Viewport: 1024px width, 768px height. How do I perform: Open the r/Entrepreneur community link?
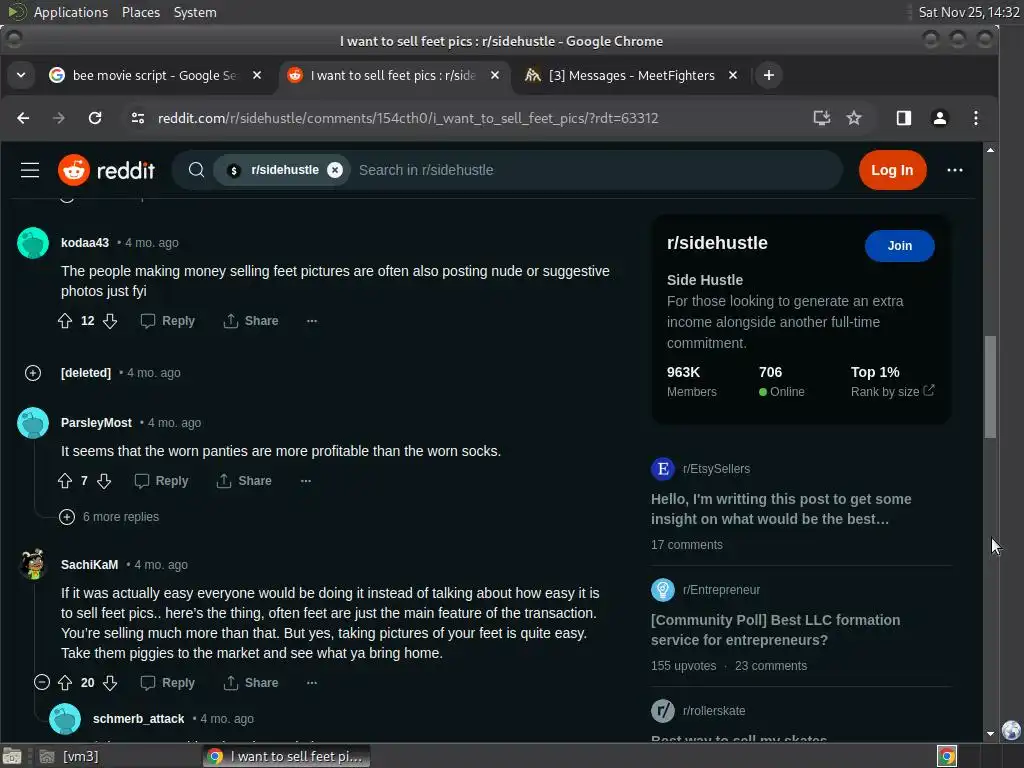tap(722, 590)
